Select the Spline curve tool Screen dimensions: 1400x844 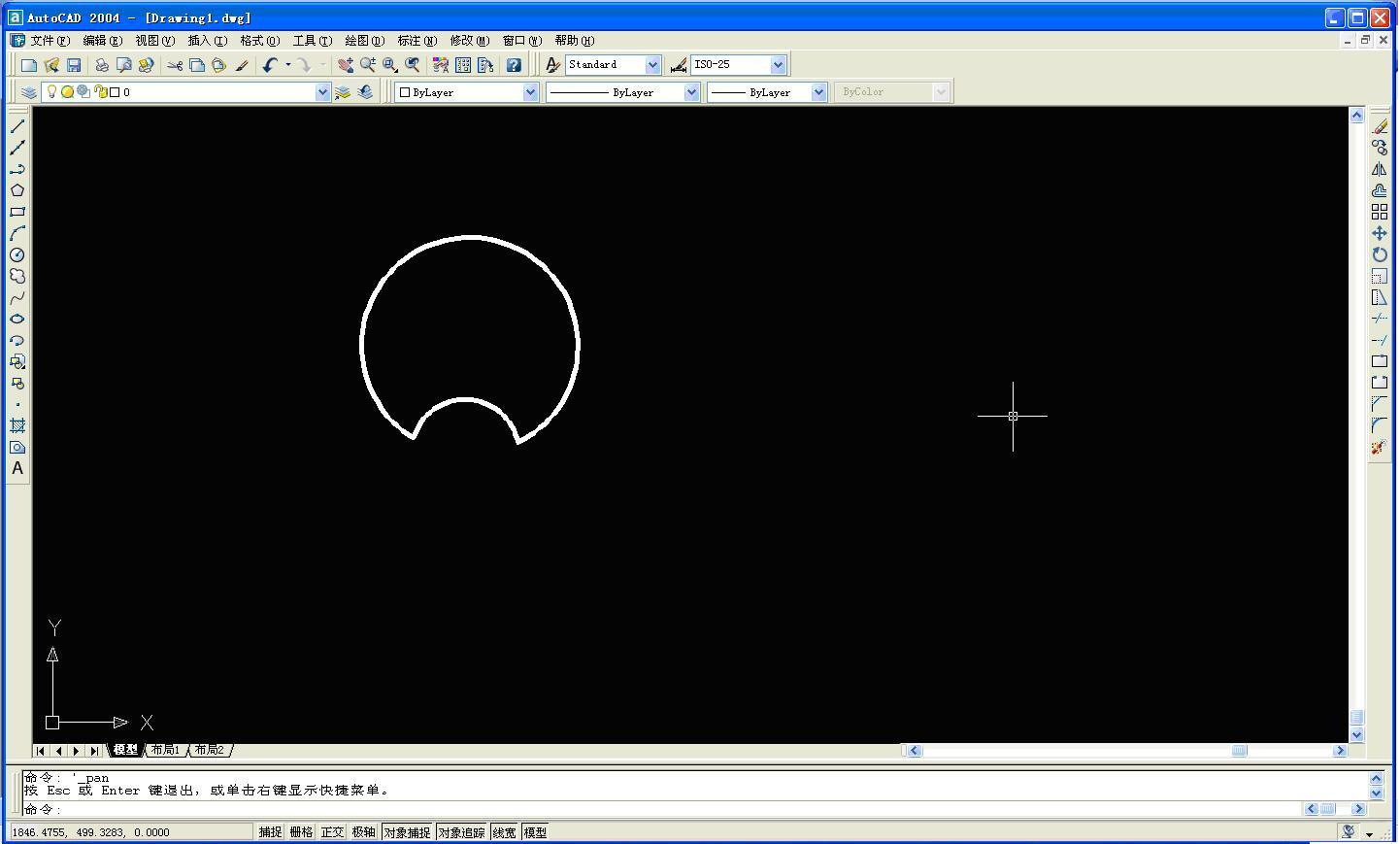pos(17,297)
